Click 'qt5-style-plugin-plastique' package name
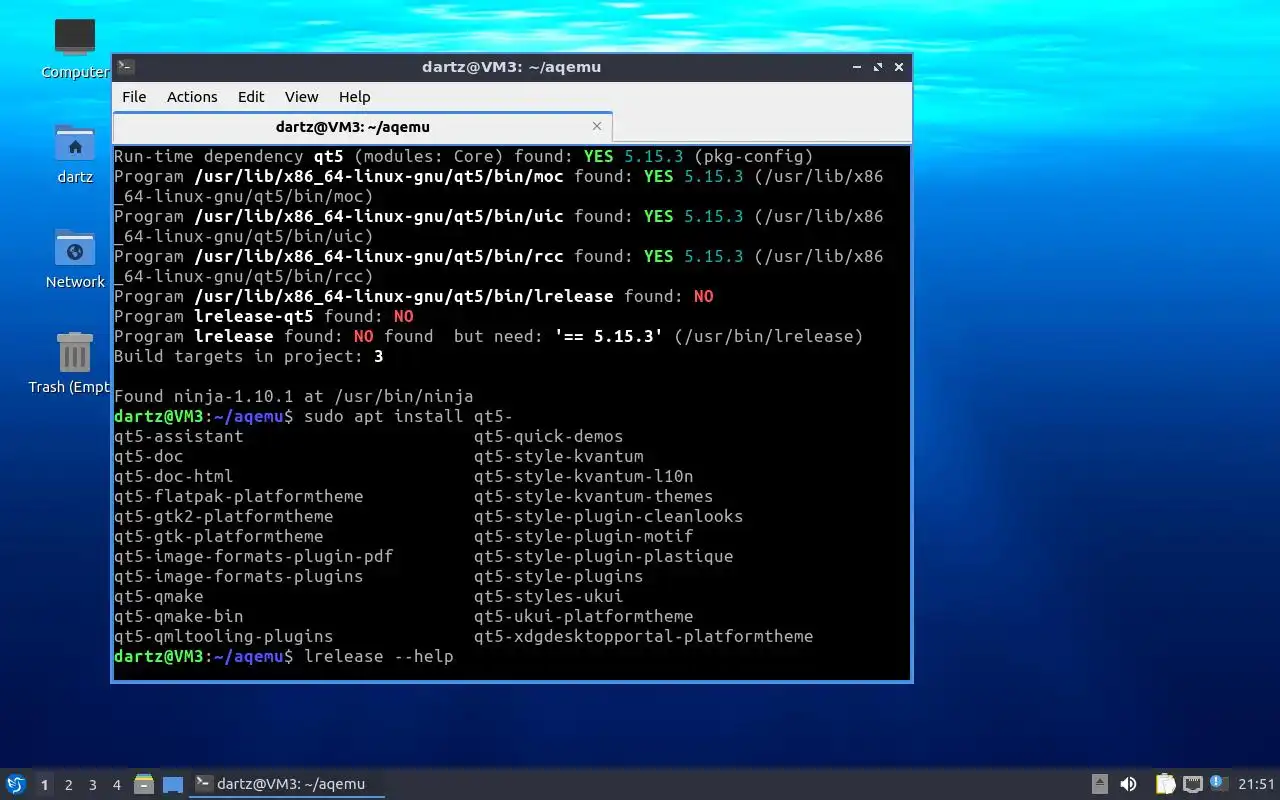The image size is (1280, 800). click(604, 557)
